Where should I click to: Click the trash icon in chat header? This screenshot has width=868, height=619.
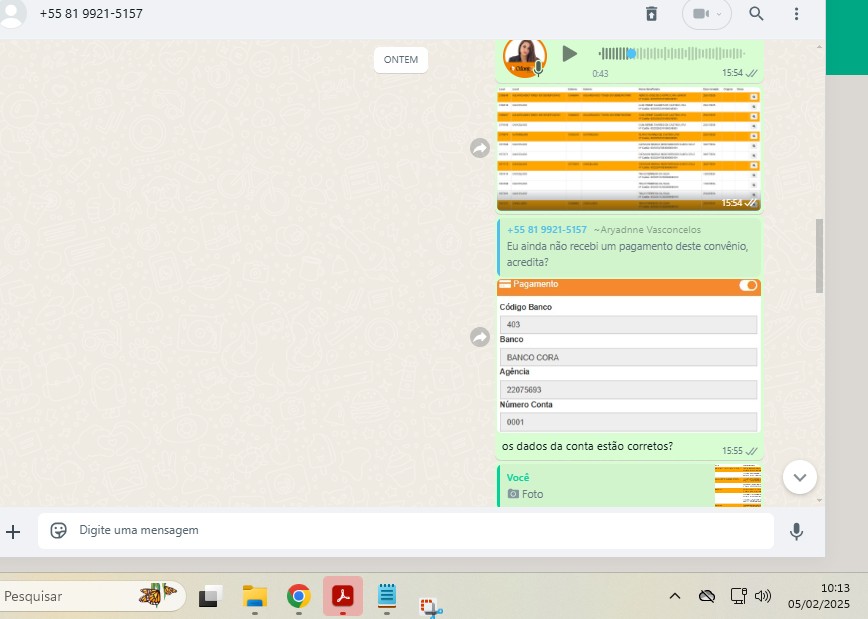pos(651,14)
